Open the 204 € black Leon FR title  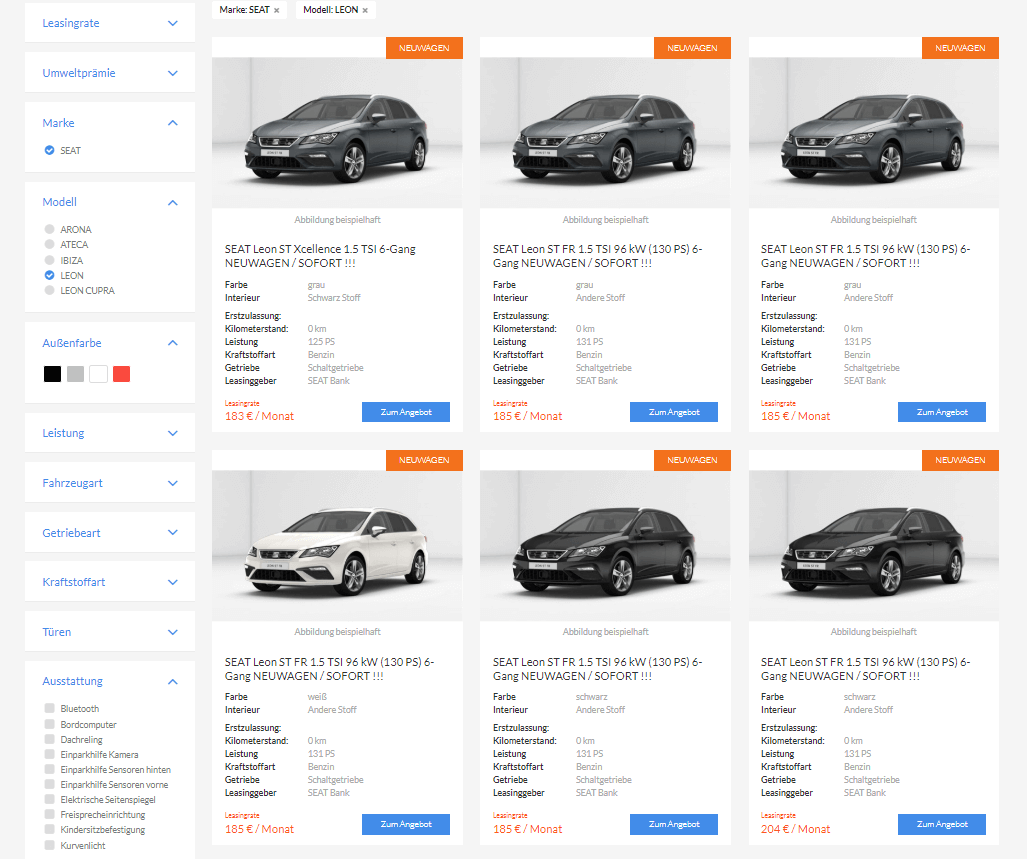[866, 668]
